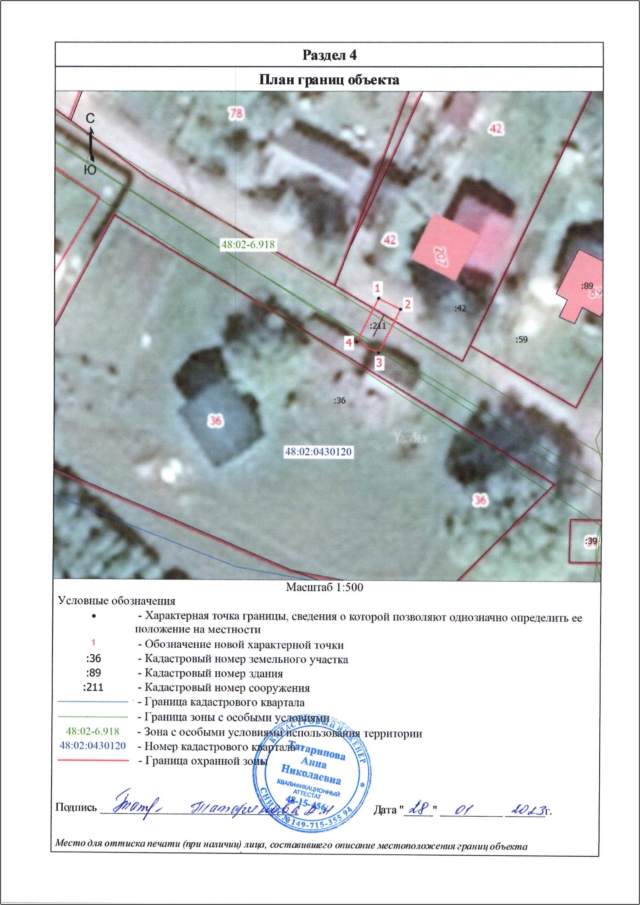This screenshot has height=905, width=640.
Task: Click the blue 48:02:0430120 label on map
Action: point(321,452)
